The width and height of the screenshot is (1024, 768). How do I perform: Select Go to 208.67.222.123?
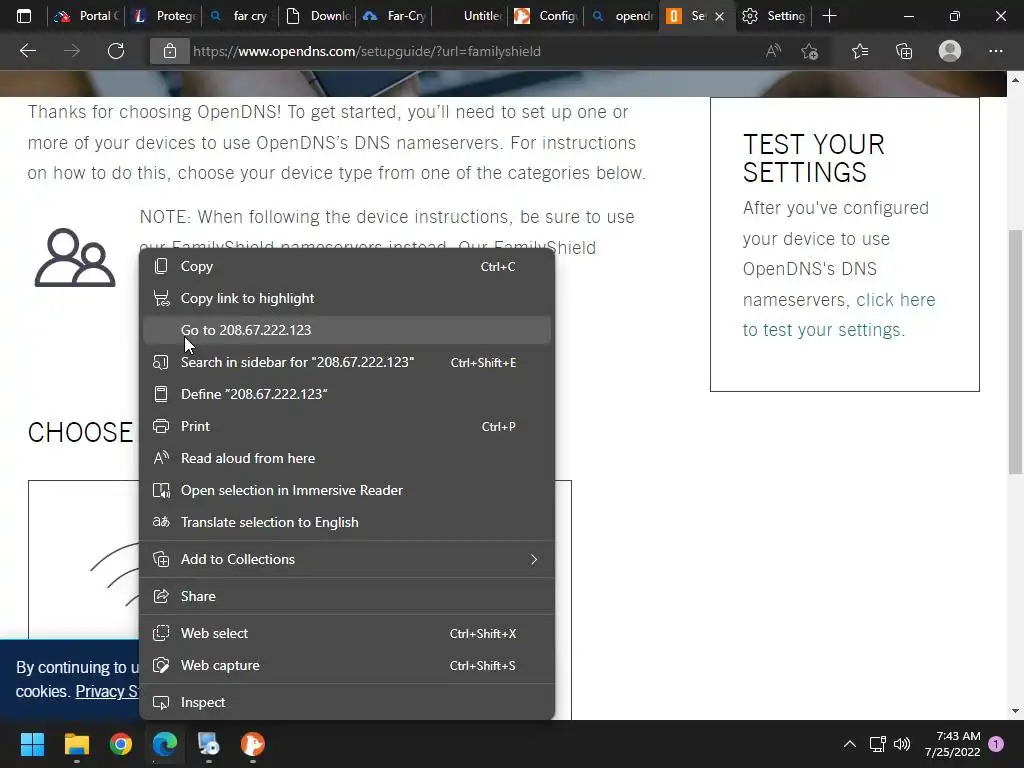pos(347,330)
